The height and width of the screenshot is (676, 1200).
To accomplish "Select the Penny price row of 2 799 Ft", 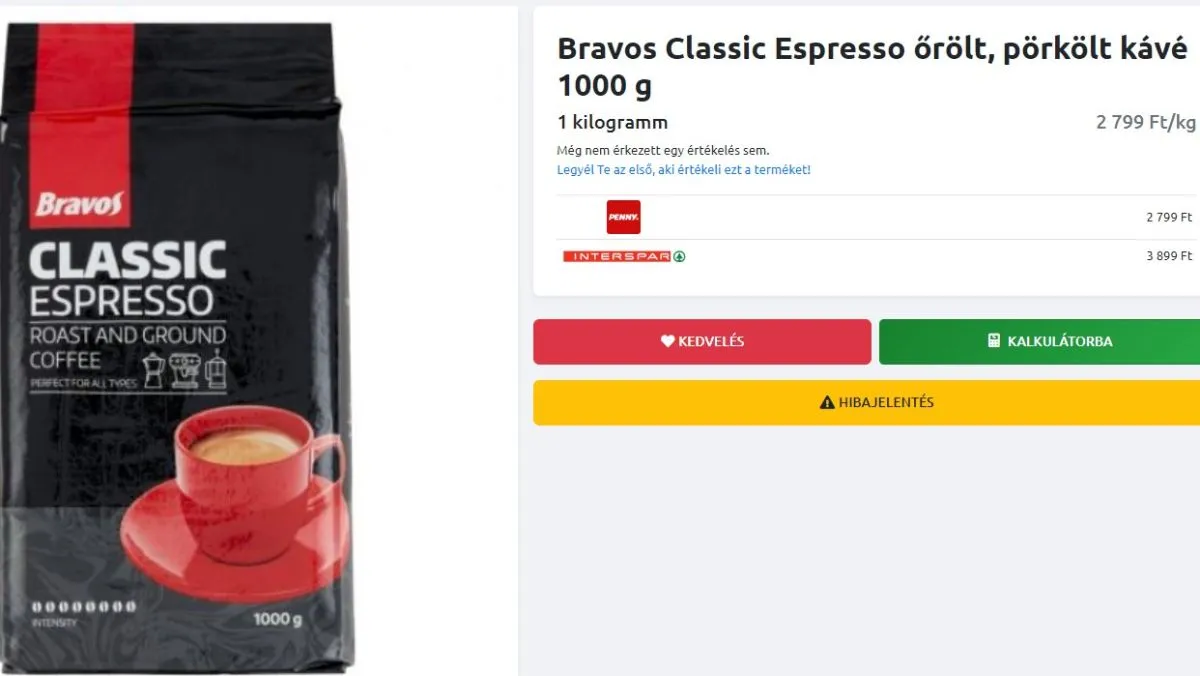I will click(x=876, y=217).
